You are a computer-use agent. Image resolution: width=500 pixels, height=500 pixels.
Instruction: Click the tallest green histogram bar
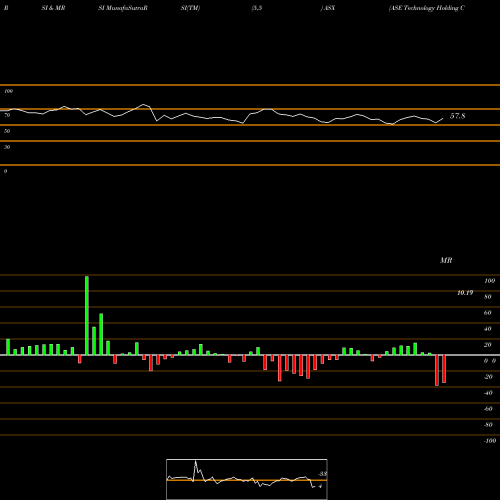pos(87,316)
